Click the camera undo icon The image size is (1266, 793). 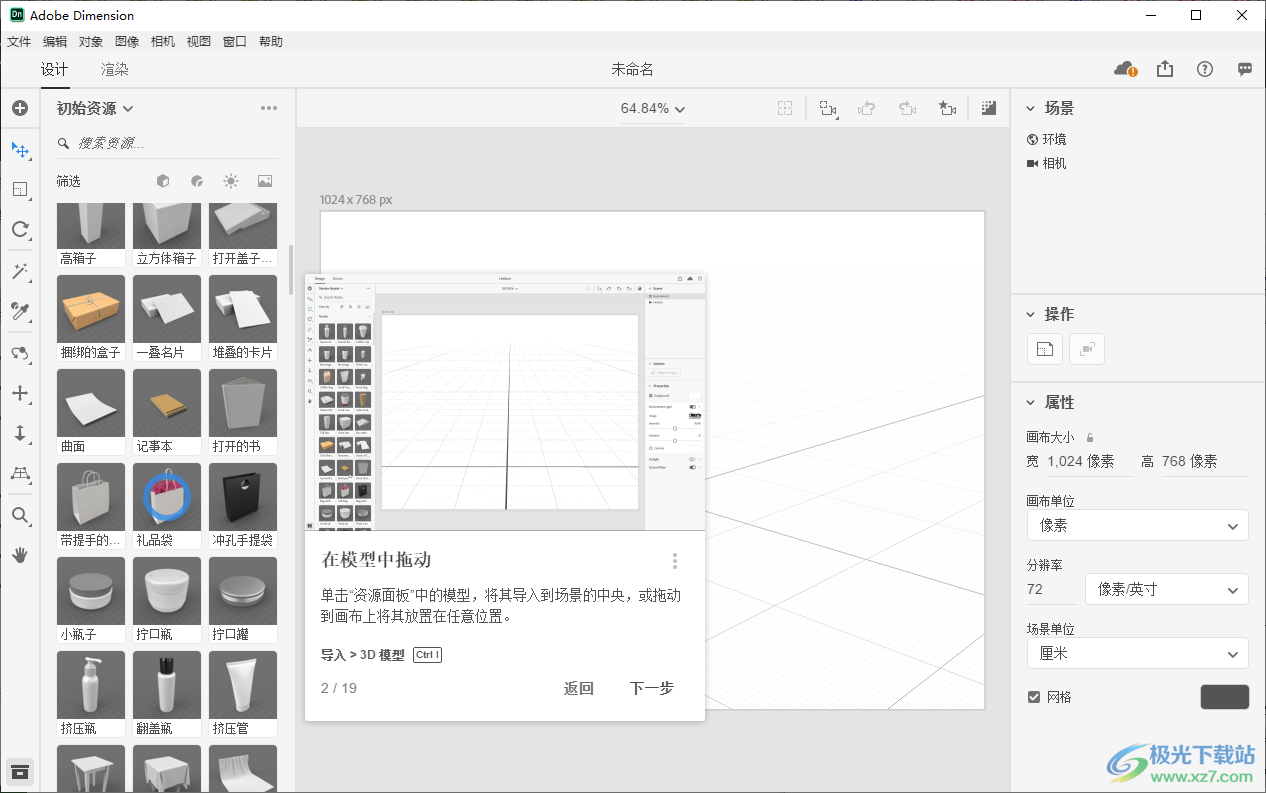click(x=868, y=108)
